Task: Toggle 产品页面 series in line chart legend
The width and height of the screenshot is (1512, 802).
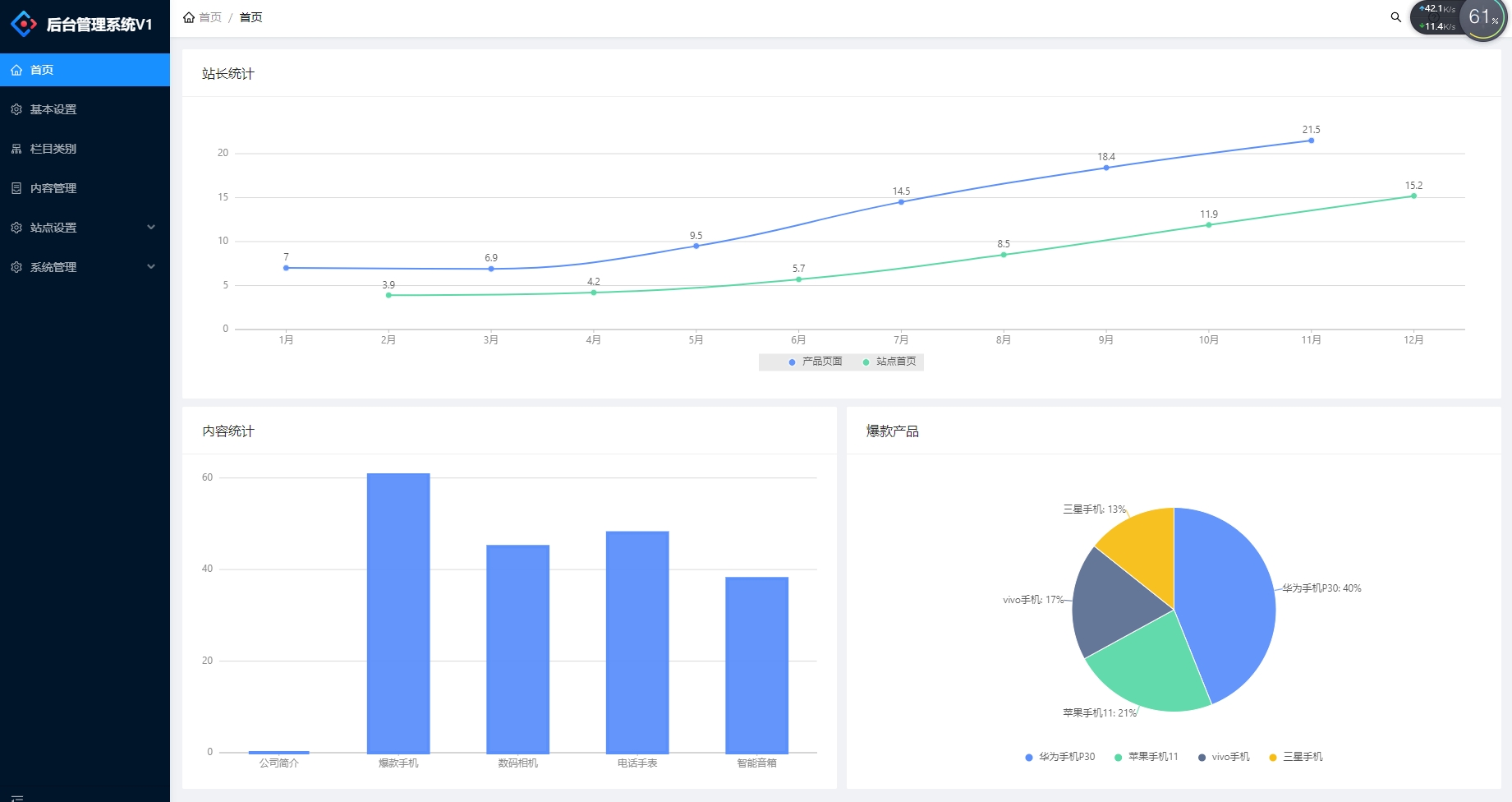Action: point(815,362)
